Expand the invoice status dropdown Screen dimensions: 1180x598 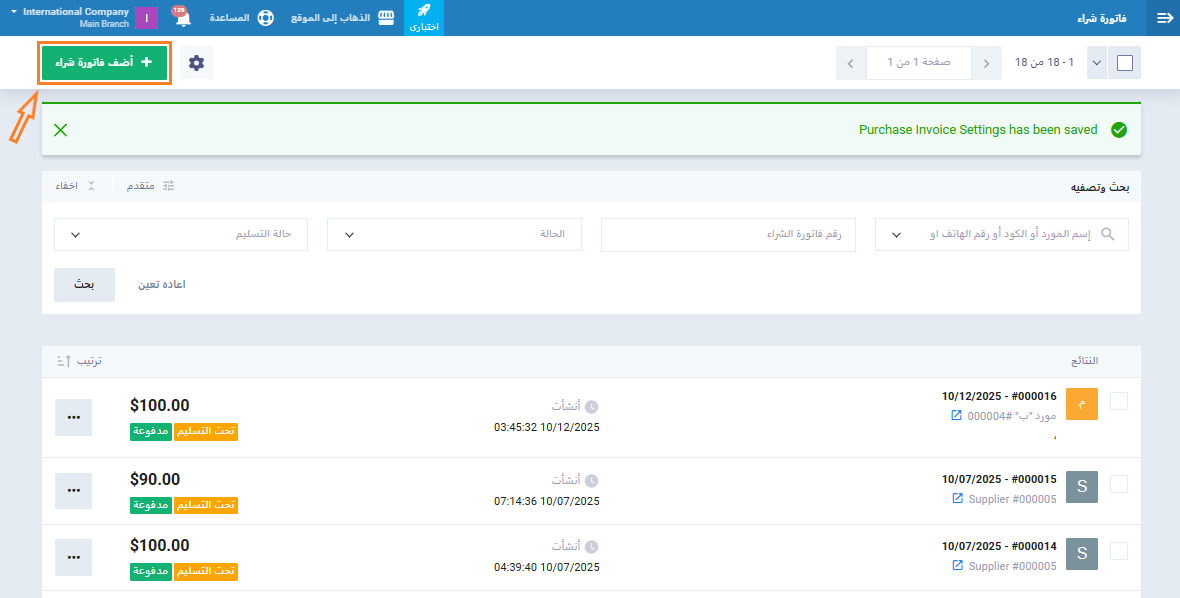pos(454,235)
